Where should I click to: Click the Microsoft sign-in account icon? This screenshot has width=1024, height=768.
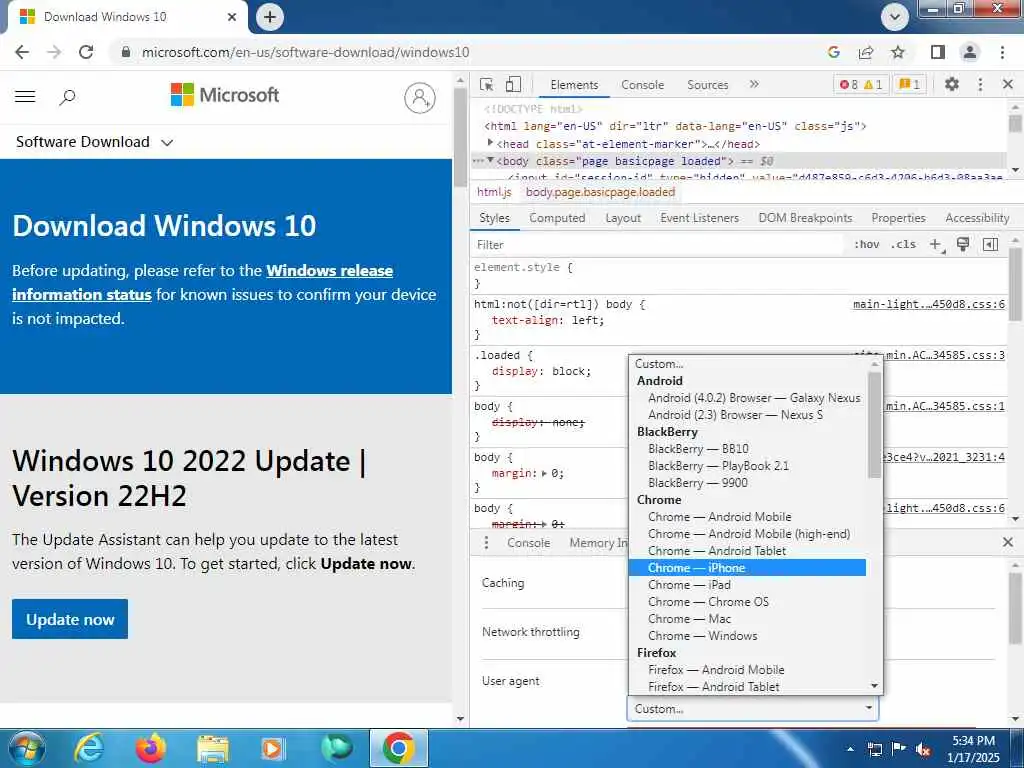point(420,97)
